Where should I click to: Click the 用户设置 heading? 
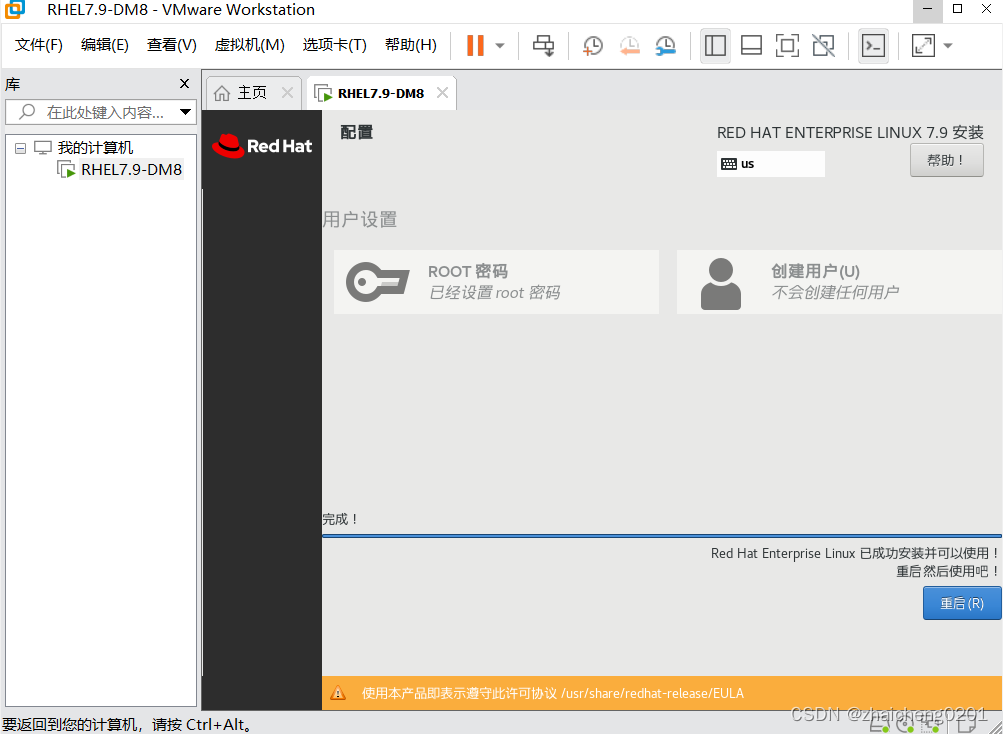[359, 219]
